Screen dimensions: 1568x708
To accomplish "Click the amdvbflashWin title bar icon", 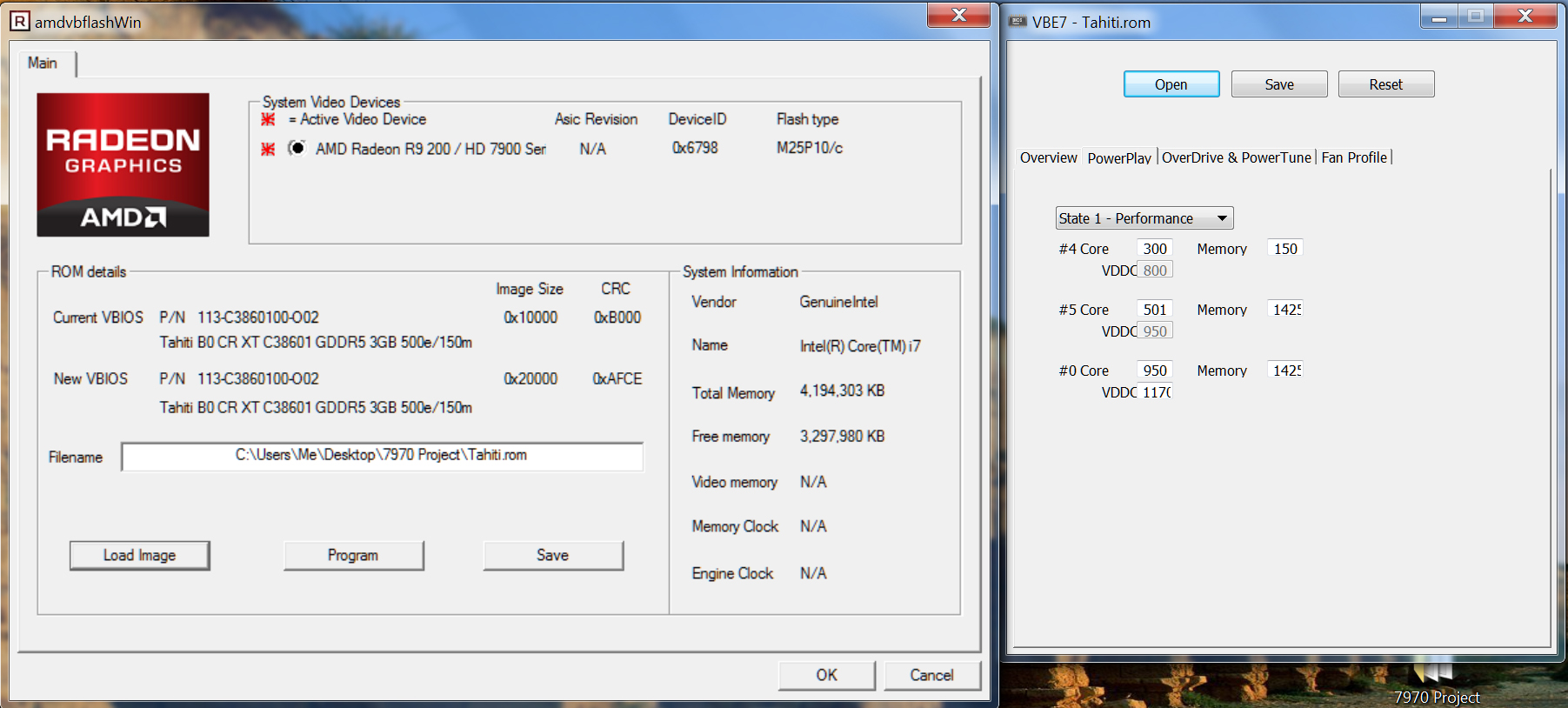I will coord(19,21).
